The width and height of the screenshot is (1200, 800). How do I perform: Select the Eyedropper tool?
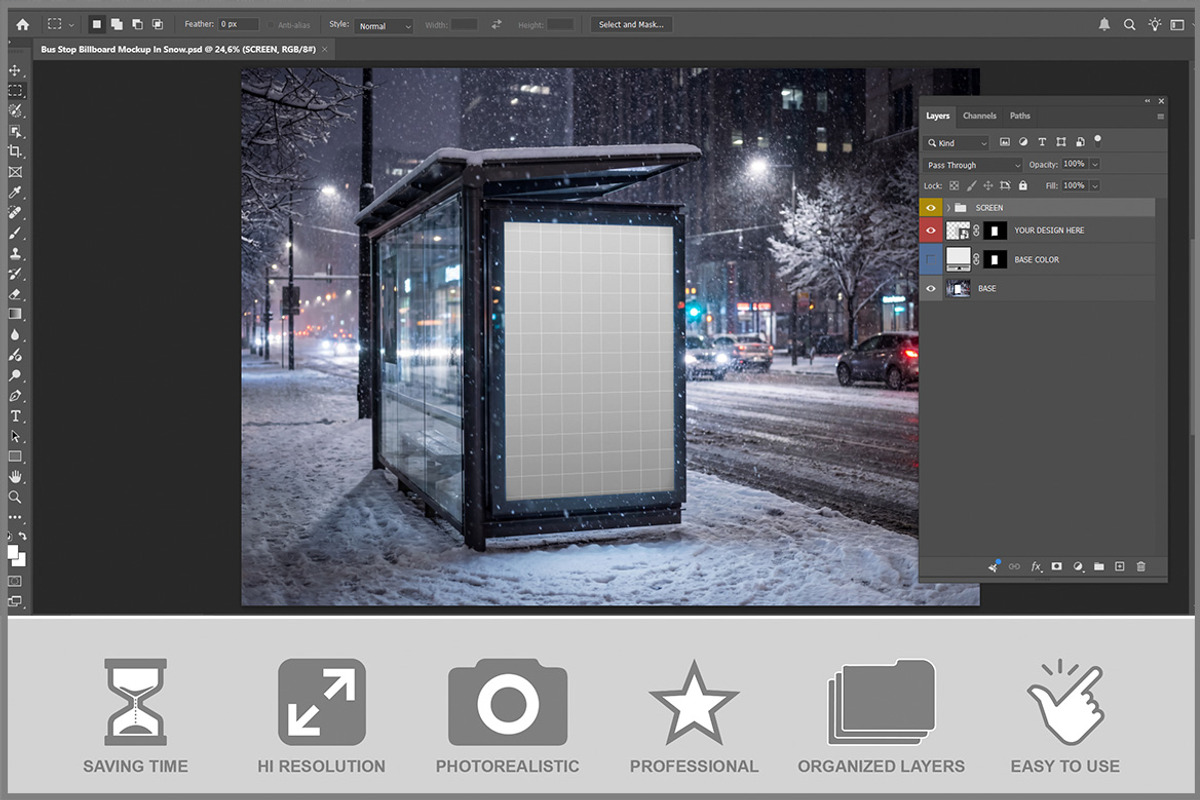click(x=15, y=192)
